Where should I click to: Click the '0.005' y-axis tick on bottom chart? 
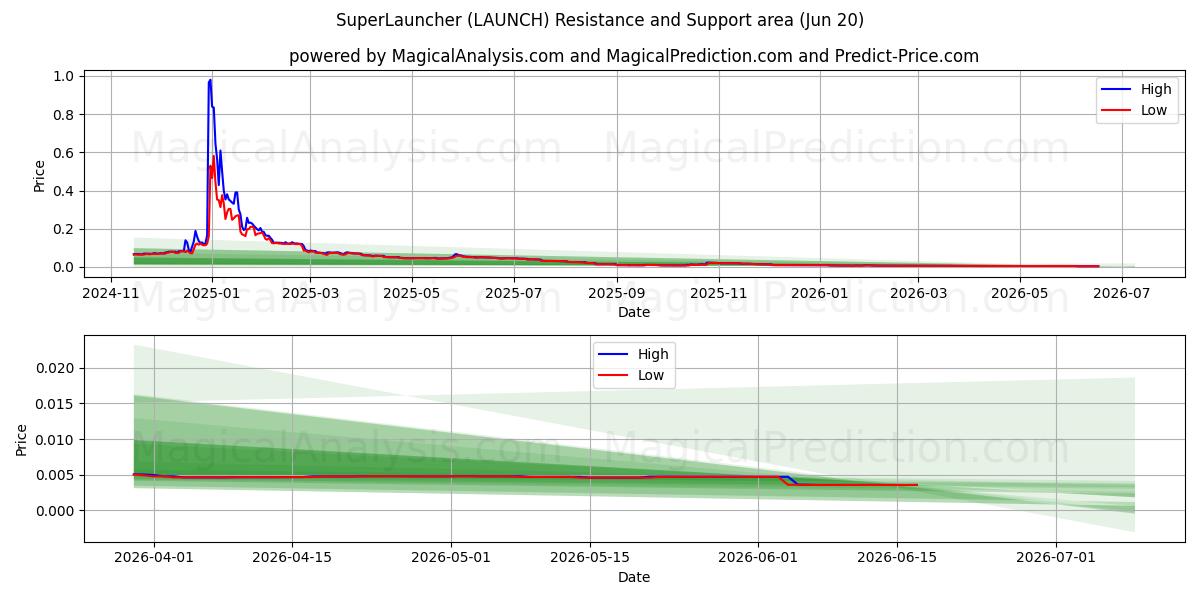[55, 475]
